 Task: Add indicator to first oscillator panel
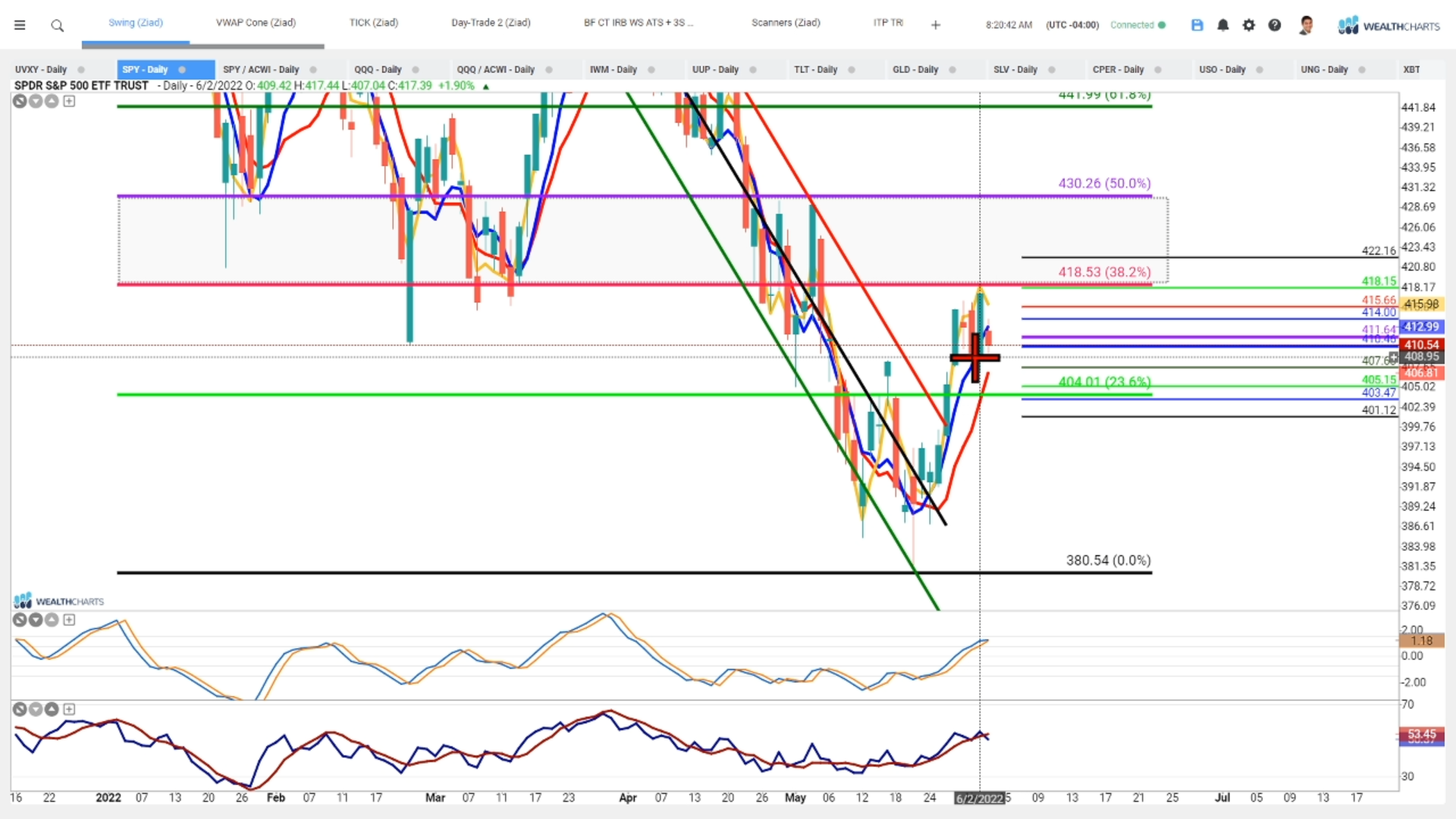[x=69, y=620]
